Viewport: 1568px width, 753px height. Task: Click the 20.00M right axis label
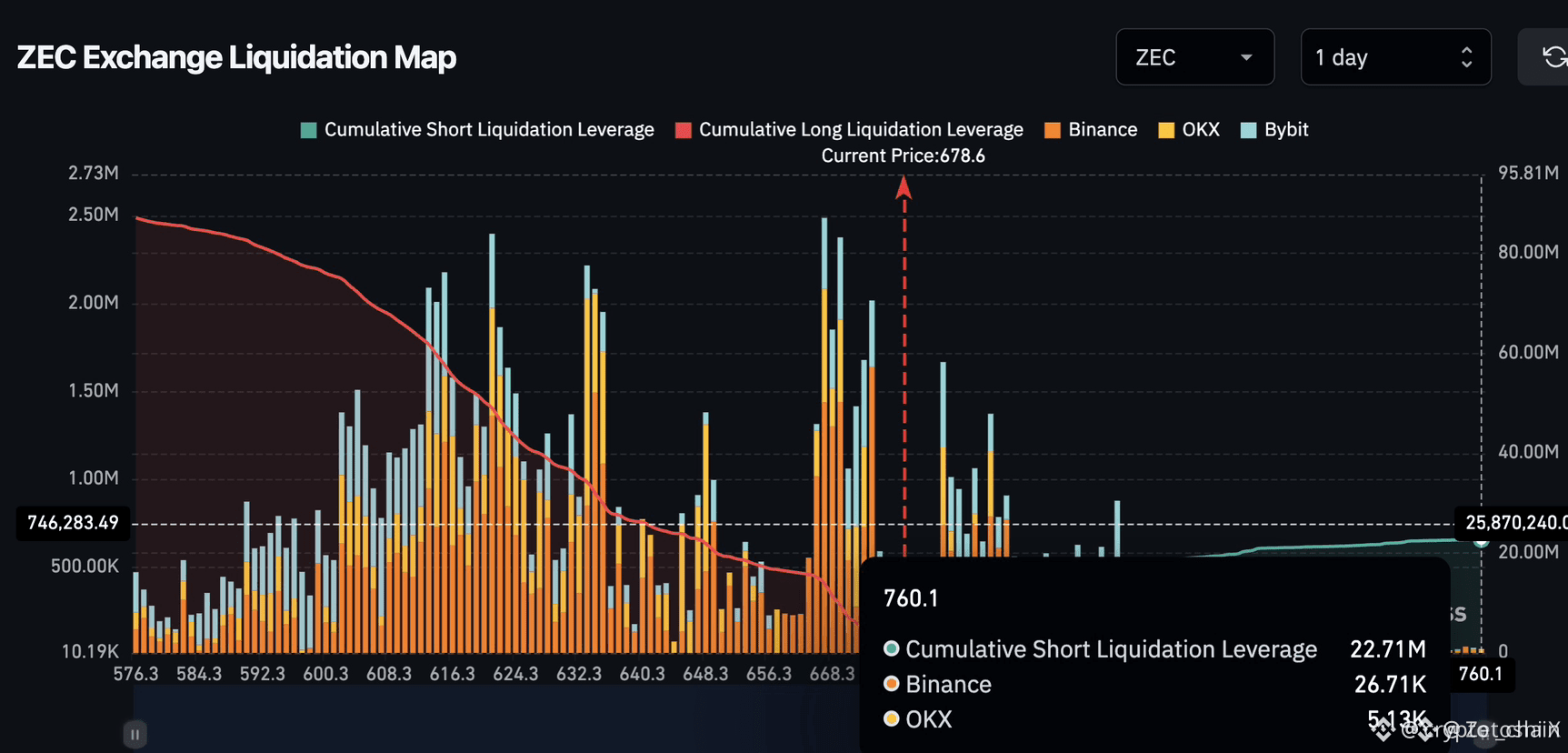tap(1529, 552)
